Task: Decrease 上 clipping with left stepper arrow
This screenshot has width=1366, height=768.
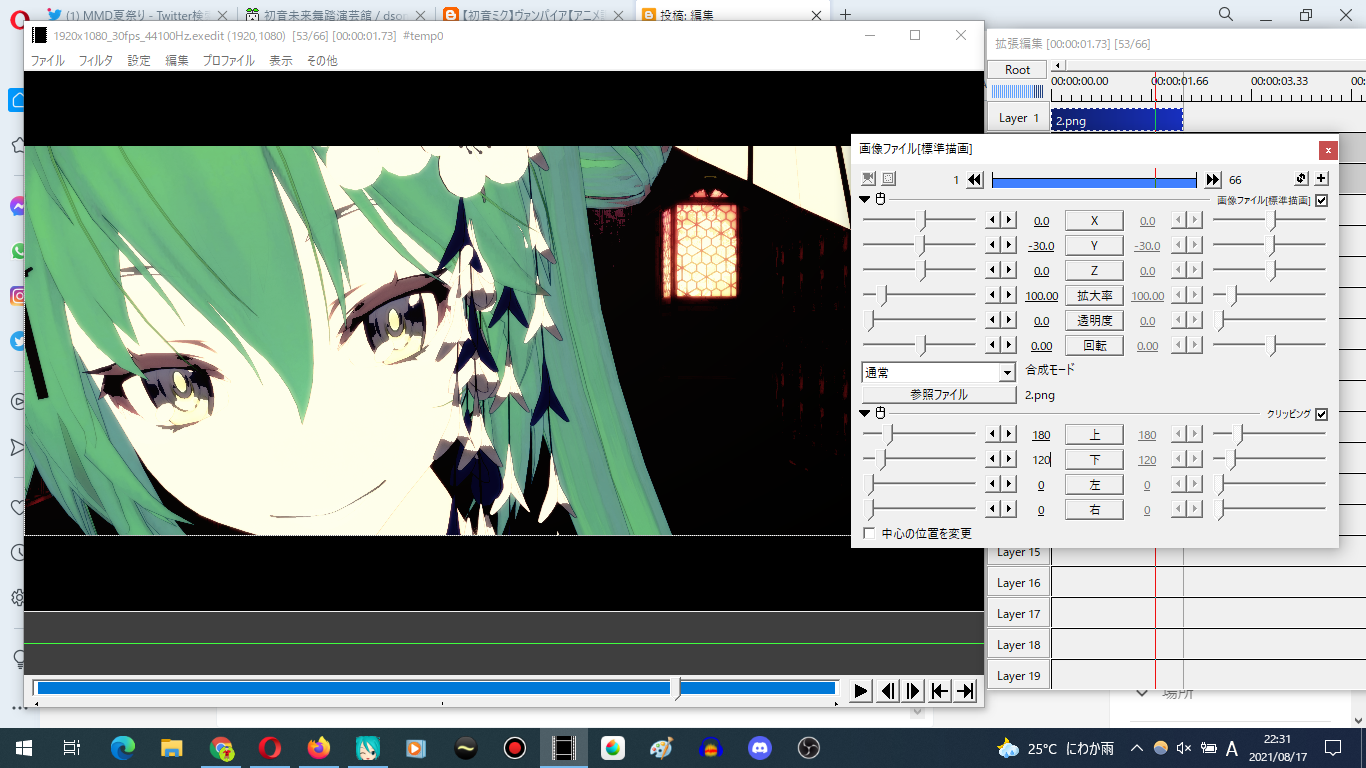Action: [x=993, y=434]
